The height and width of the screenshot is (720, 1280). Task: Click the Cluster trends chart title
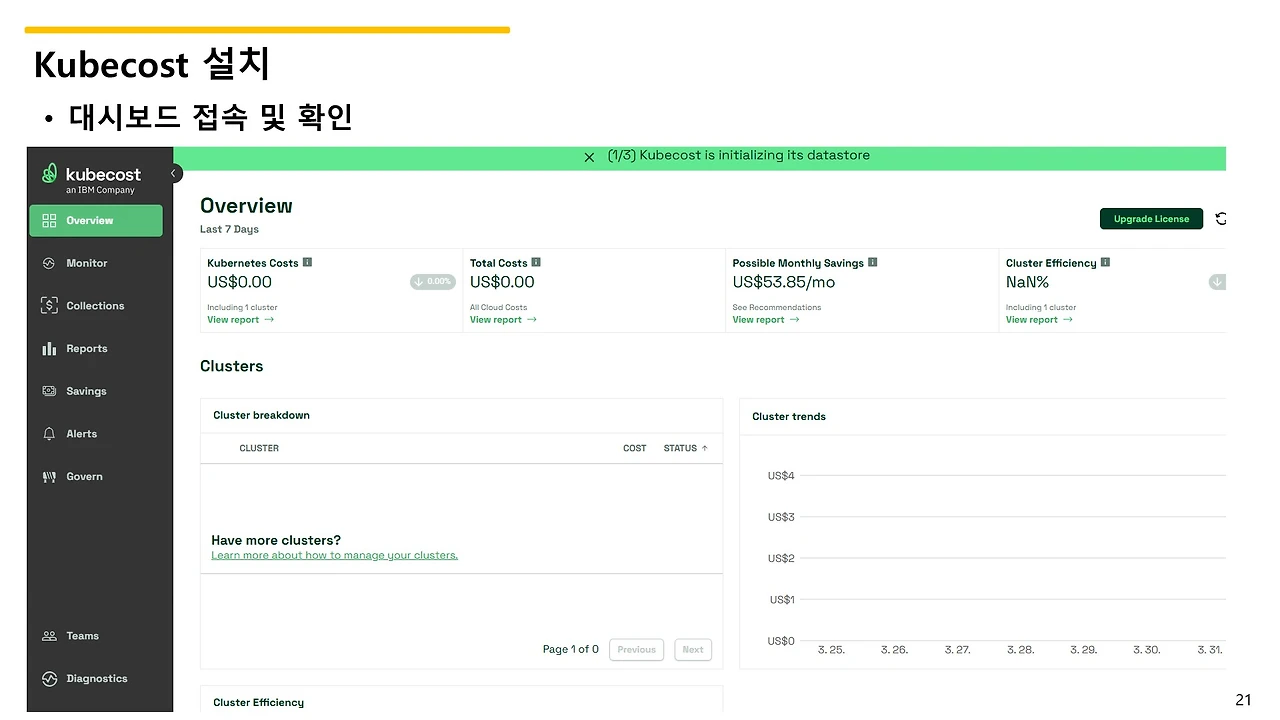pos(789,417)
